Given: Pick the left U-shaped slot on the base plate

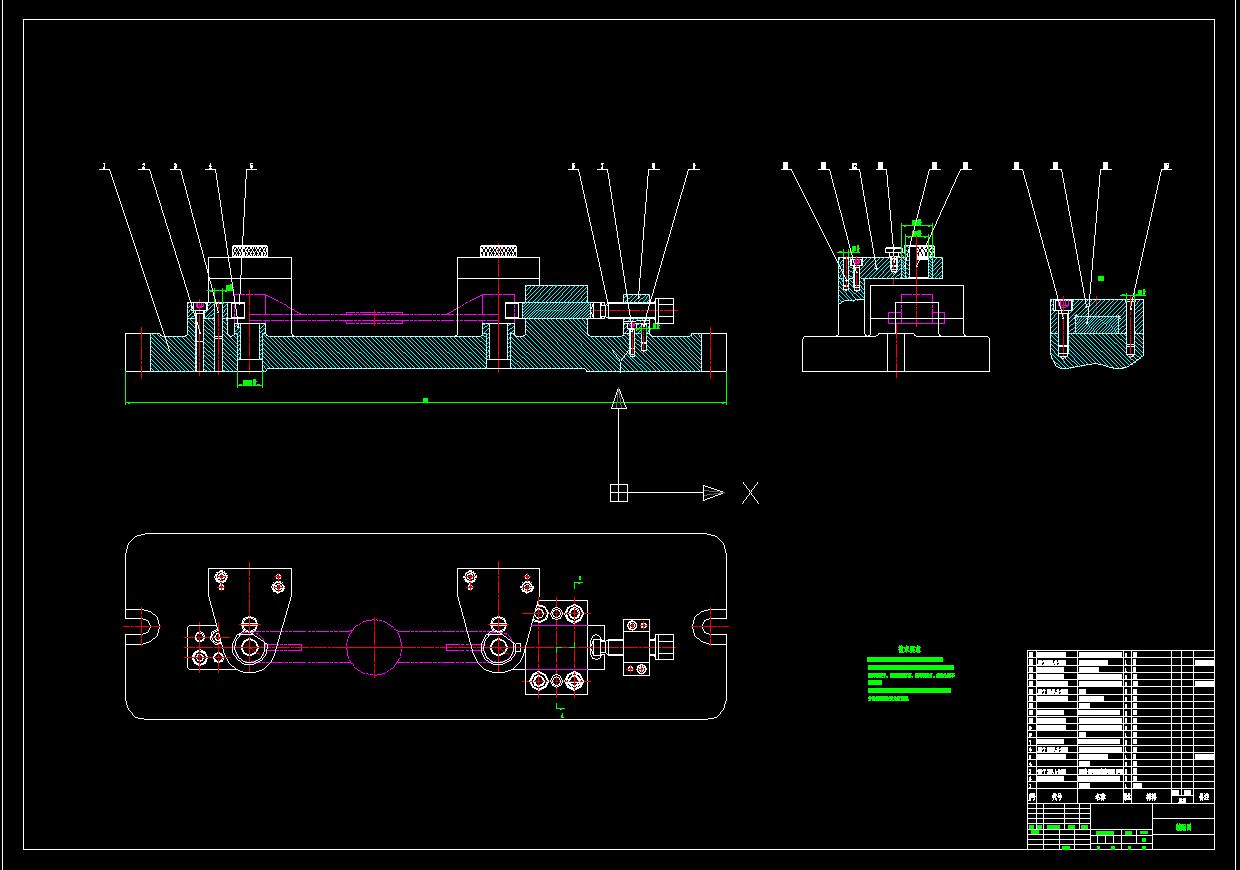Looking at the screenshot, I should coord(142,626).
